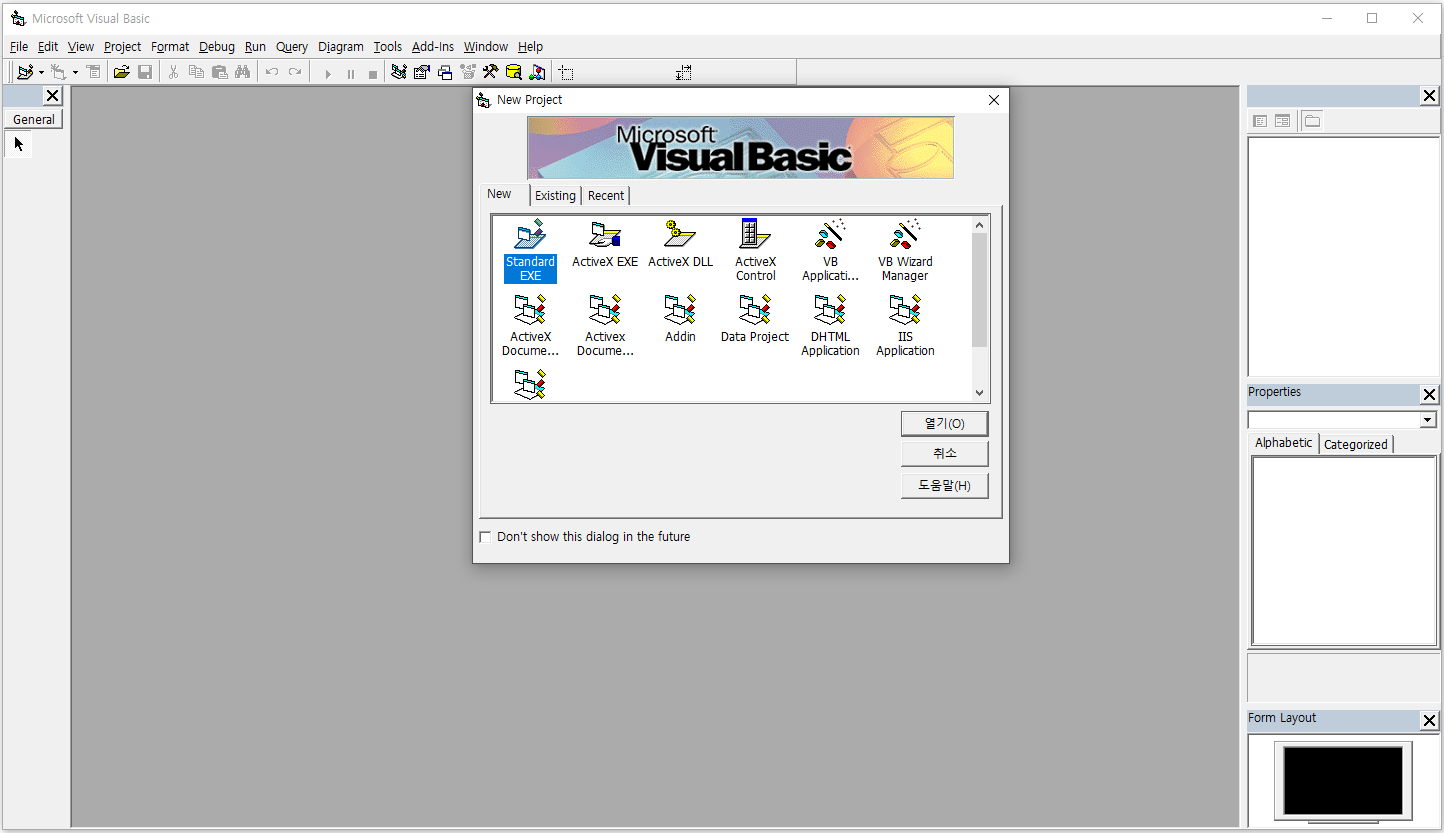Open dropdown arrow beside Add Form icon
The image size is (1444, 833).
point(75,73)
